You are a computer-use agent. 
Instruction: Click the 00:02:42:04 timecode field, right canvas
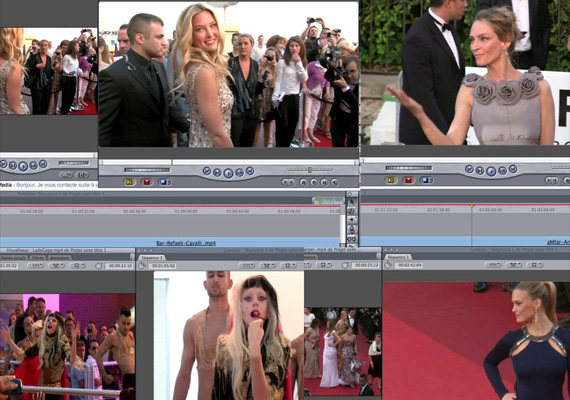click(410, 265)
